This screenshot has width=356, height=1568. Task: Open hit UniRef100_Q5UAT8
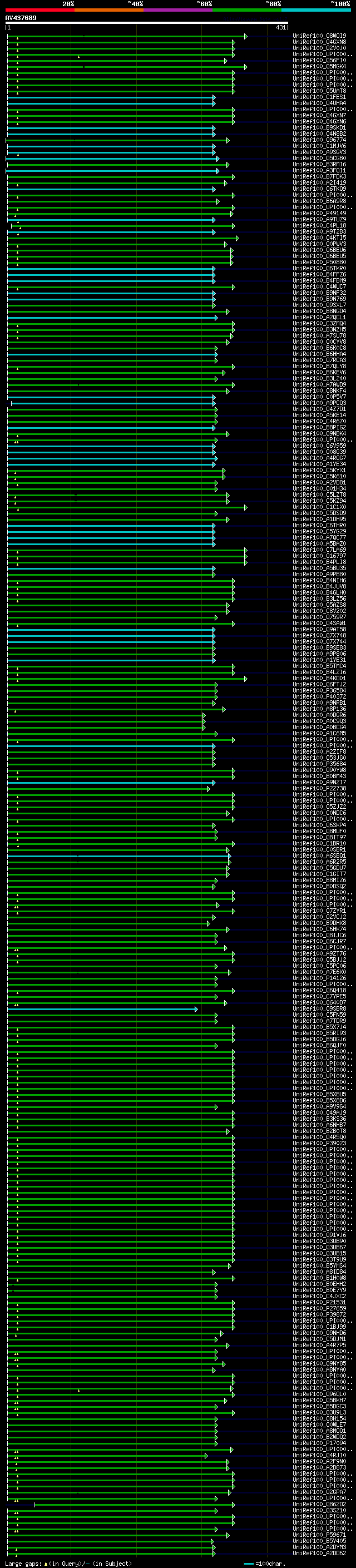point(319,91)
